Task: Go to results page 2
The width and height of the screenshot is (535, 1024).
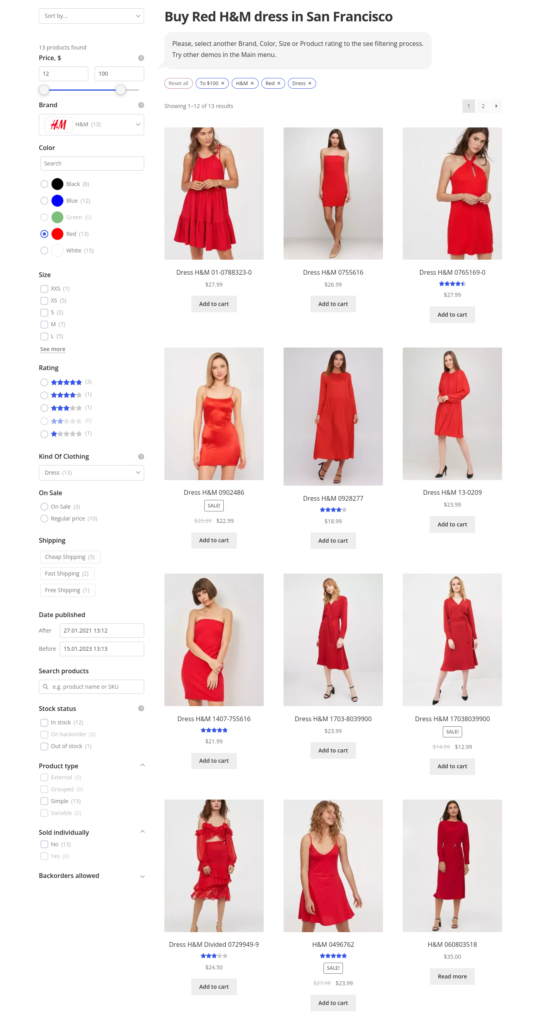Action: [483, 106]
